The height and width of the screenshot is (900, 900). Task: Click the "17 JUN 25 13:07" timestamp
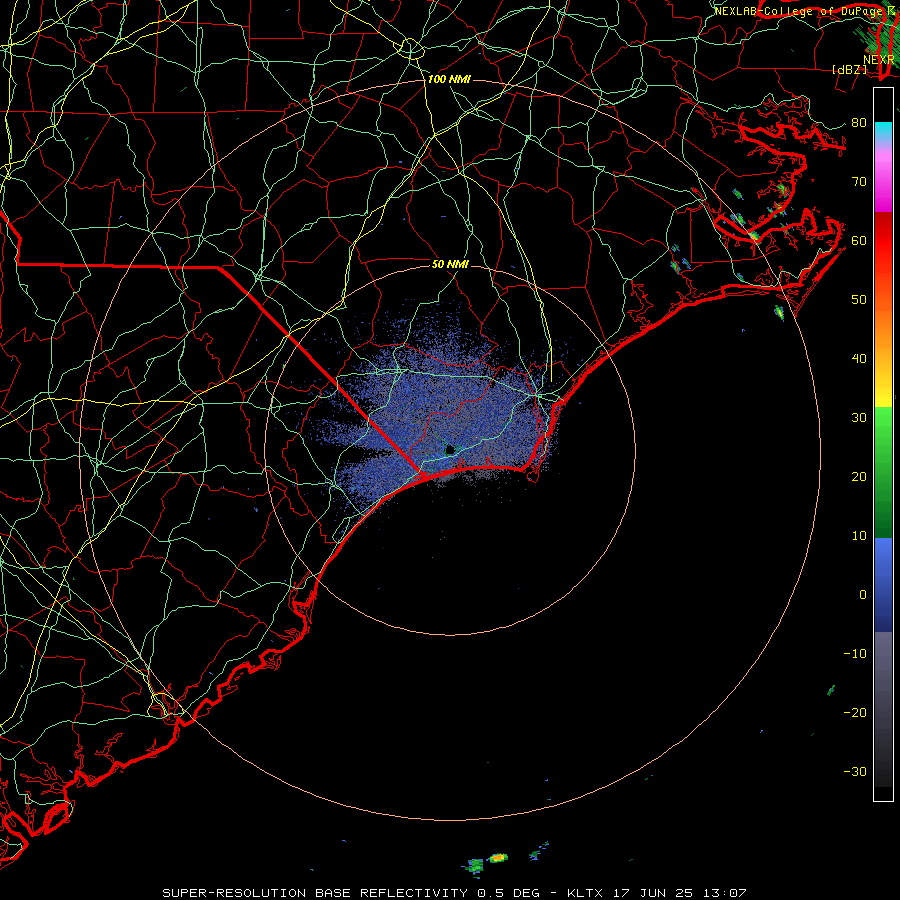click(678, 893)
